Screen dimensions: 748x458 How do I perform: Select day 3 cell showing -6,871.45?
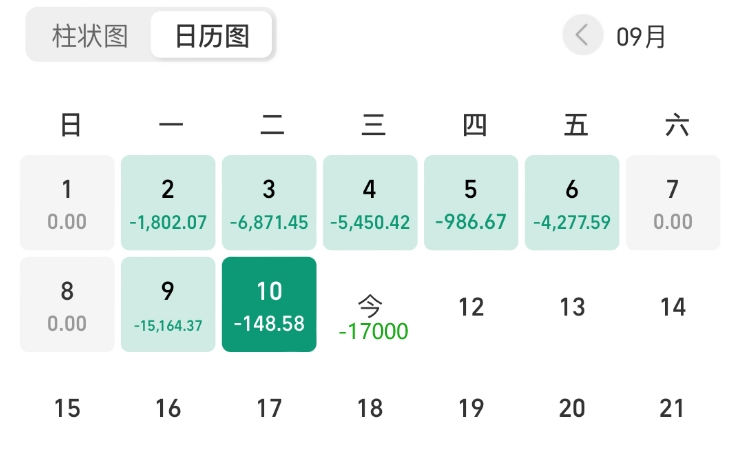[269, 202]
